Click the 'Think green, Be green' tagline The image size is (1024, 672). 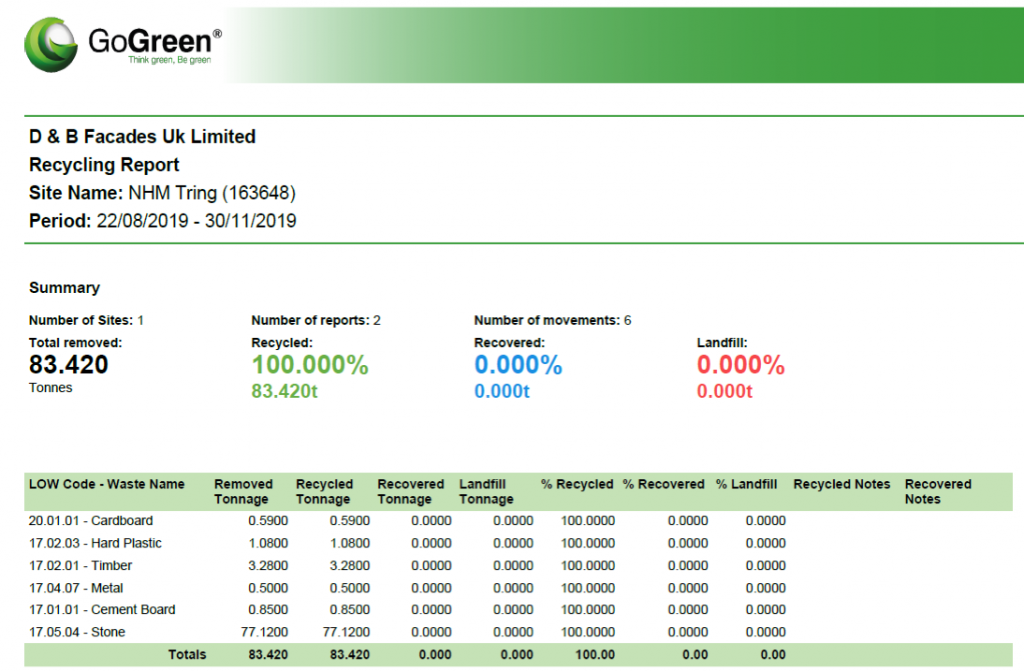click(170, 60)
